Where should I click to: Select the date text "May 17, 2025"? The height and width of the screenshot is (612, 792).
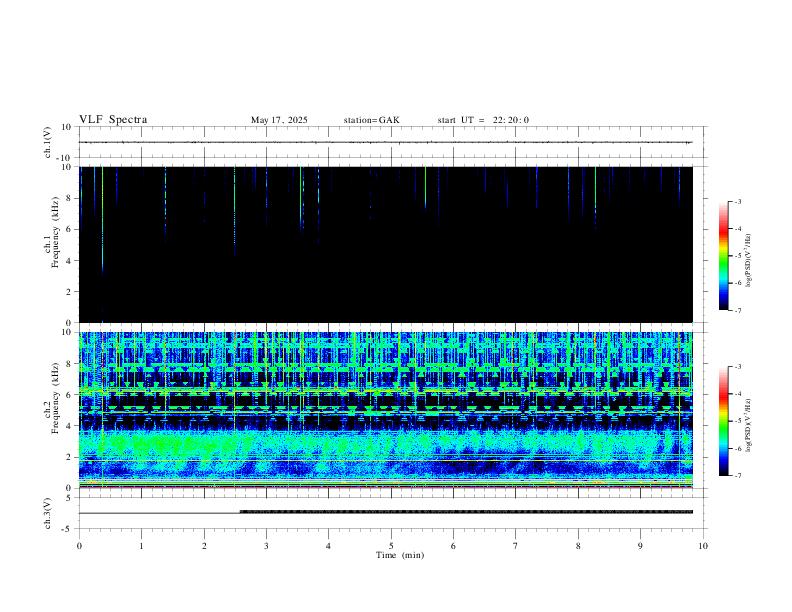coord(279,120)
